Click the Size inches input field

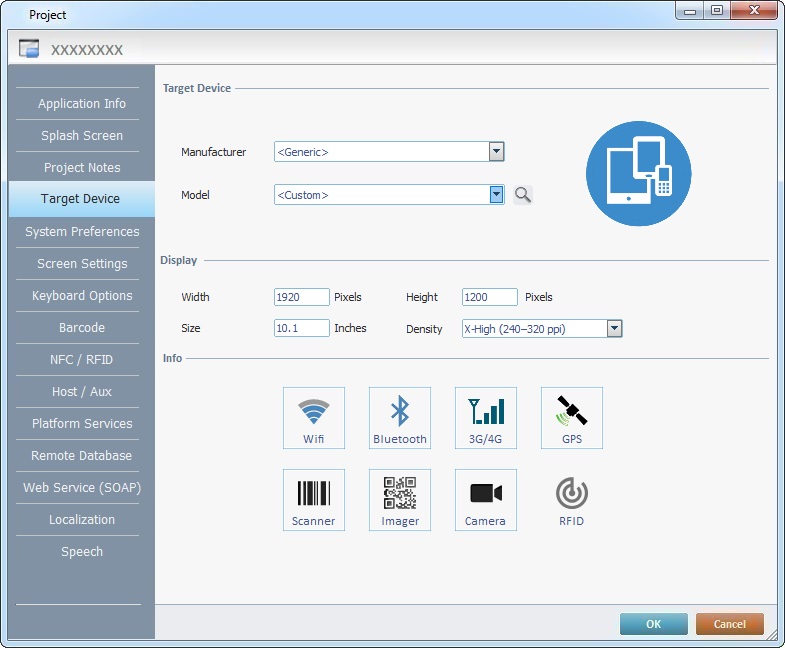point(301,328)
